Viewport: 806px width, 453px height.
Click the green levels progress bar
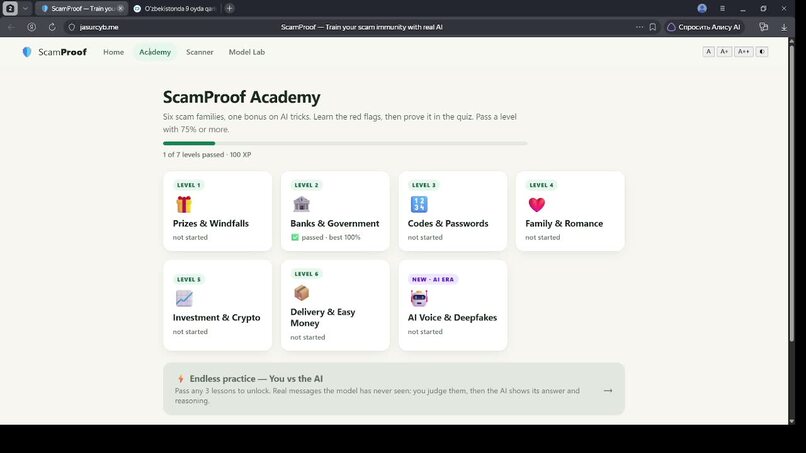[345, 143]
